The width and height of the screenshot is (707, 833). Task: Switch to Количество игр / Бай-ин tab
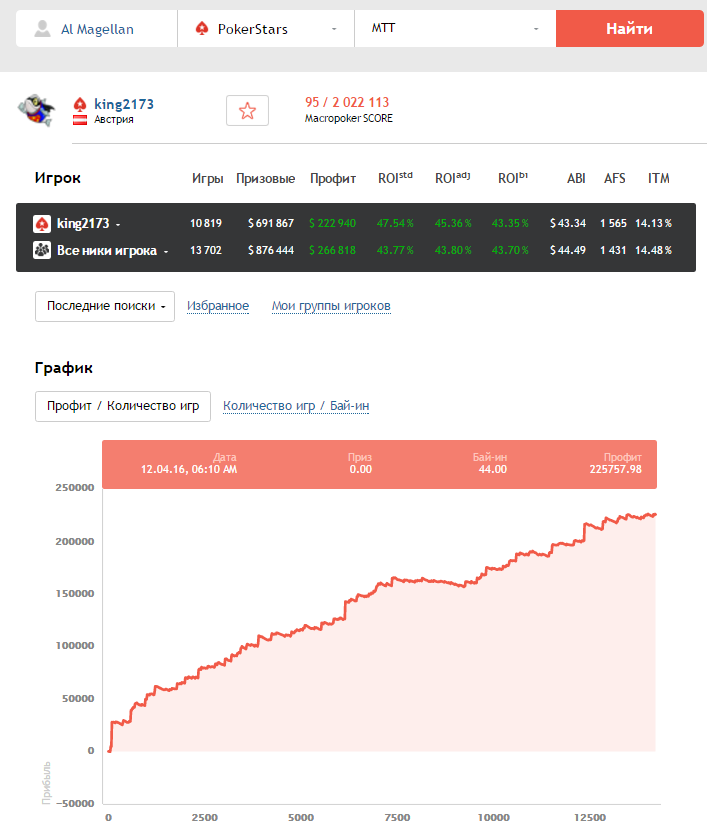296,406
